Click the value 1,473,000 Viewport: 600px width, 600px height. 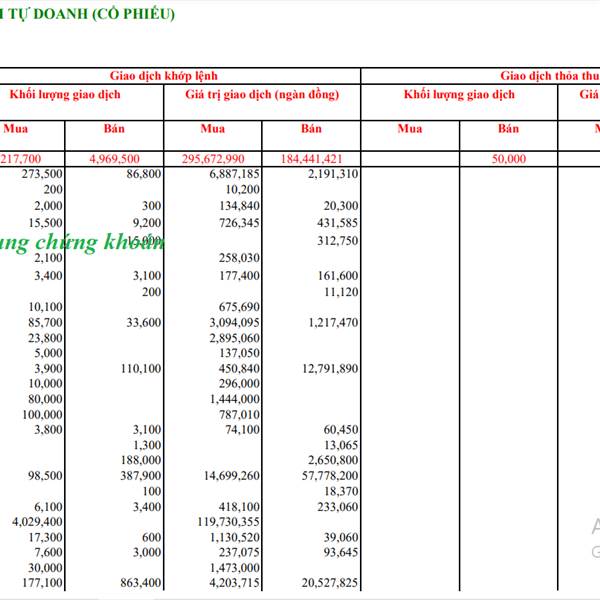(x=234, y=568)
